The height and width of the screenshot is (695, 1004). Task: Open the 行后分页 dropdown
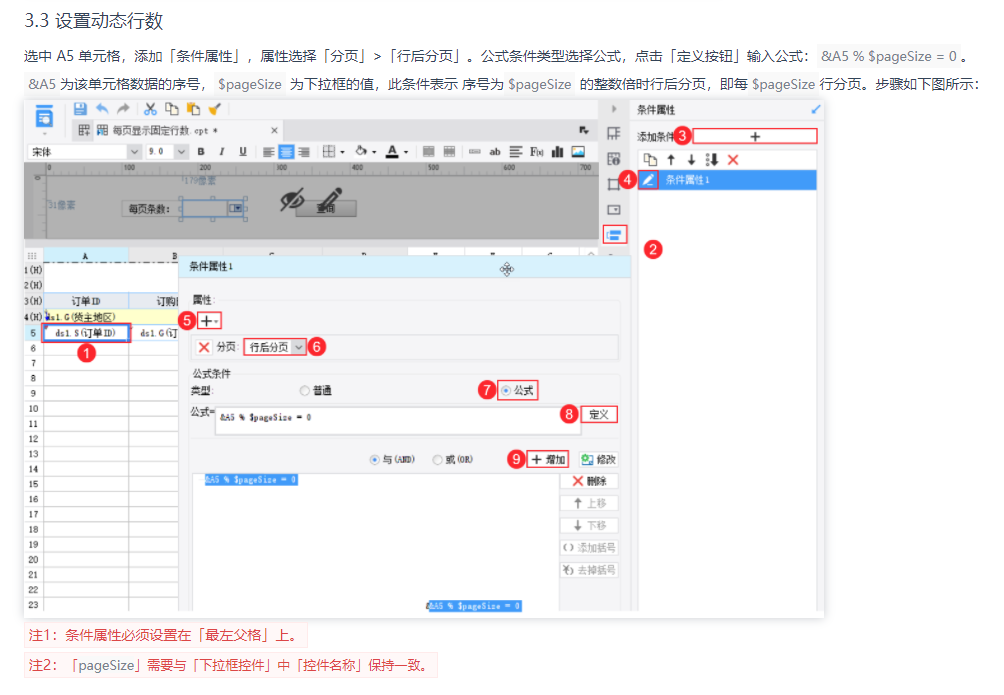pyautogui.click(x=275, y=347)
